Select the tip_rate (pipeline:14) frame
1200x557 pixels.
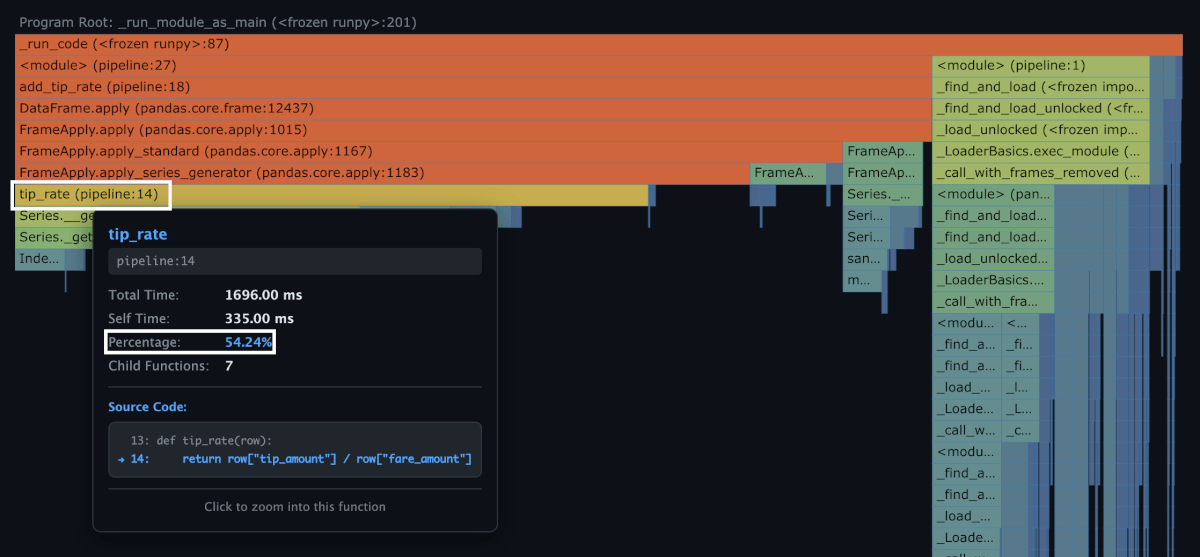(331, 194)
